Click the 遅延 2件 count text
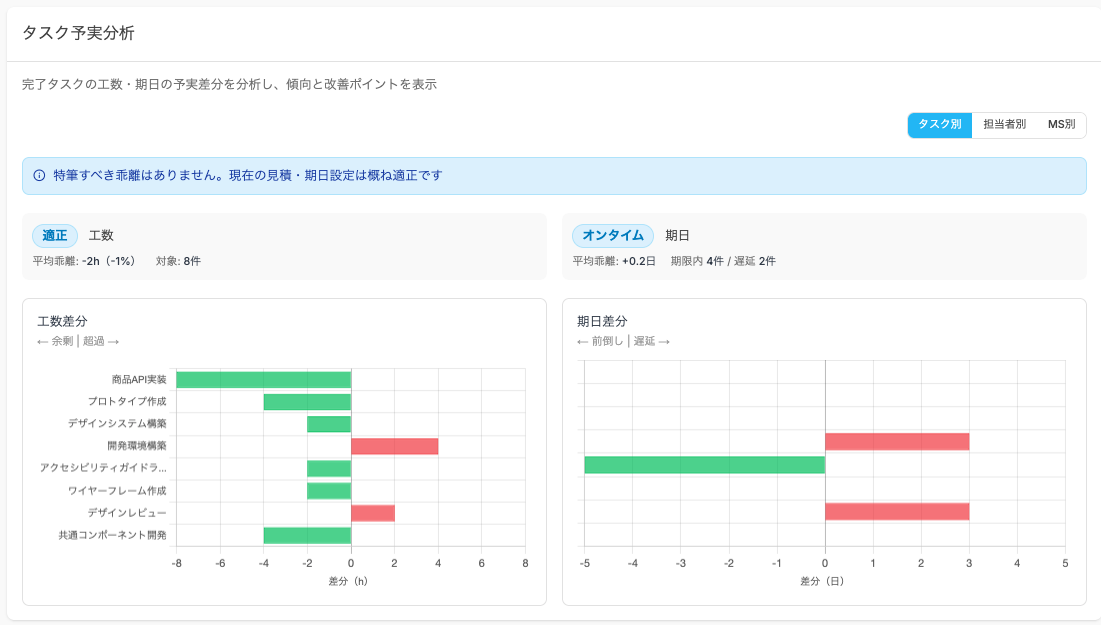The width and height of the screenshot is (1101, 625). click(756, 260)
